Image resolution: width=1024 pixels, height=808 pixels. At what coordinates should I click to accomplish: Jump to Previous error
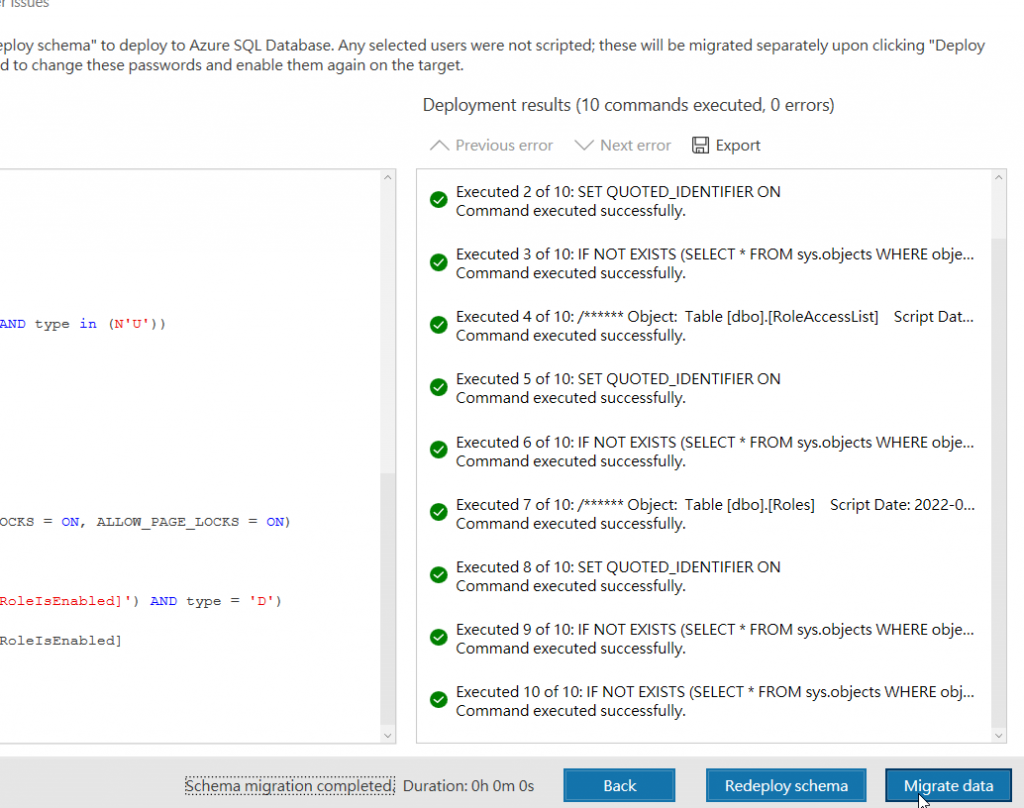click(491, 145)
